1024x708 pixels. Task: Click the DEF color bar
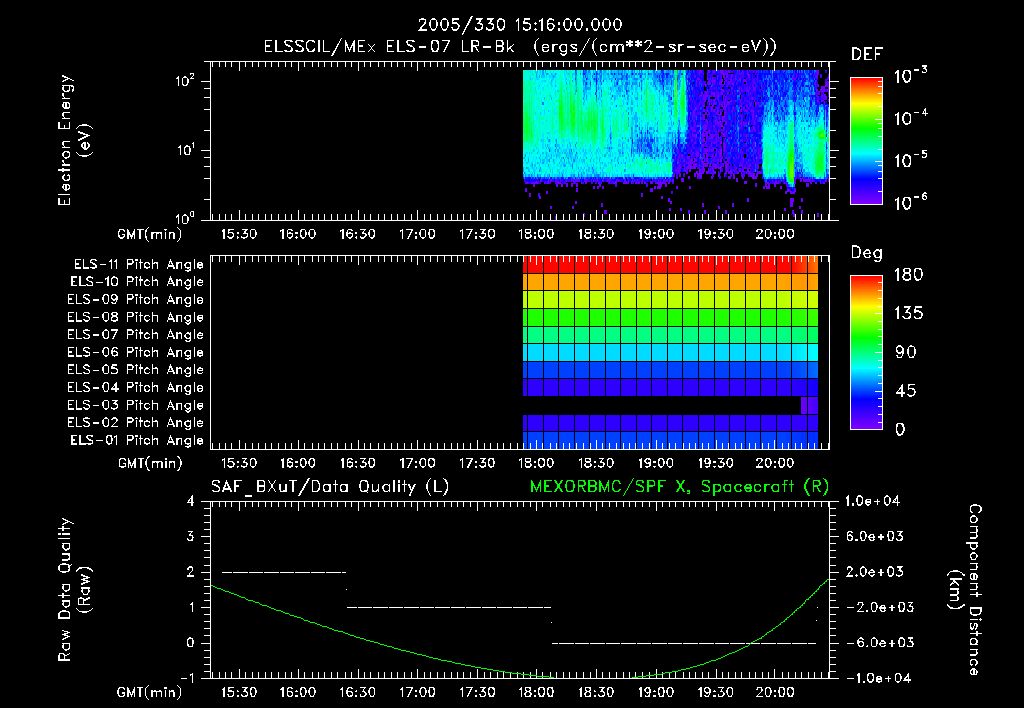pos(866,140)
